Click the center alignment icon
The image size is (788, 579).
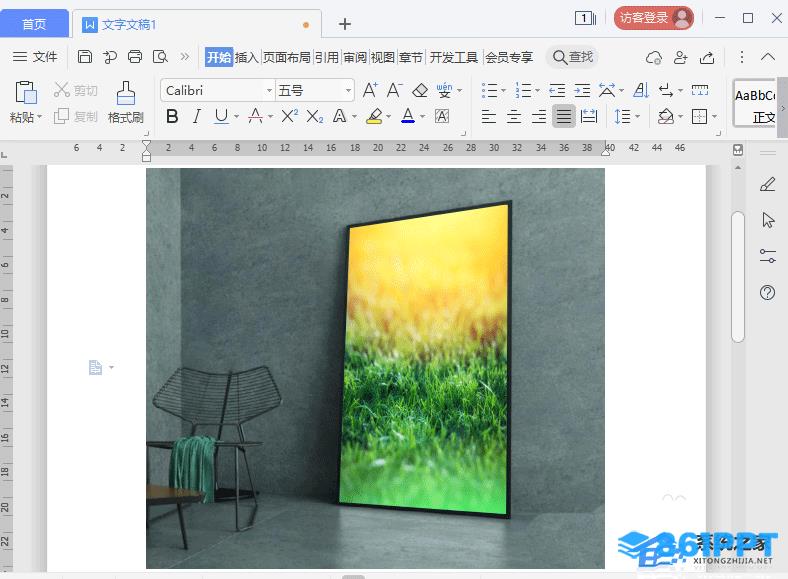coord(514,117)
